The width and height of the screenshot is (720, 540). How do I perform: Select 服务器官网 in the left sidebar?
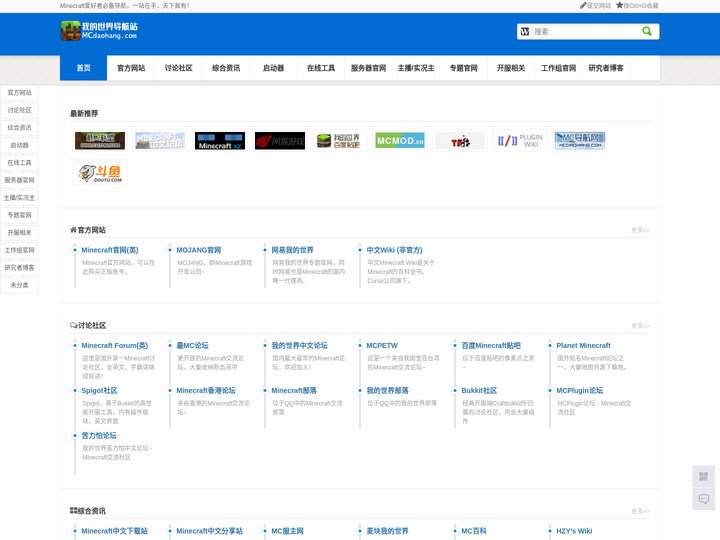[x=19, y=180]
